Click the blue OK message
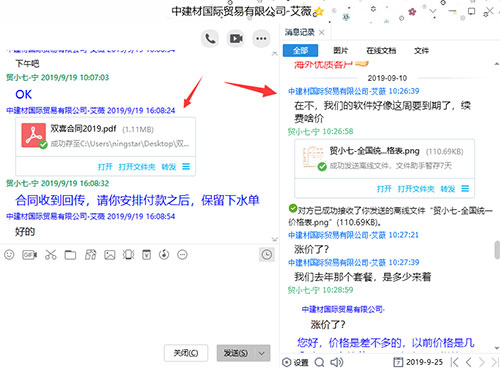Screen dimensions: 500x369 [x=23, y=95]
